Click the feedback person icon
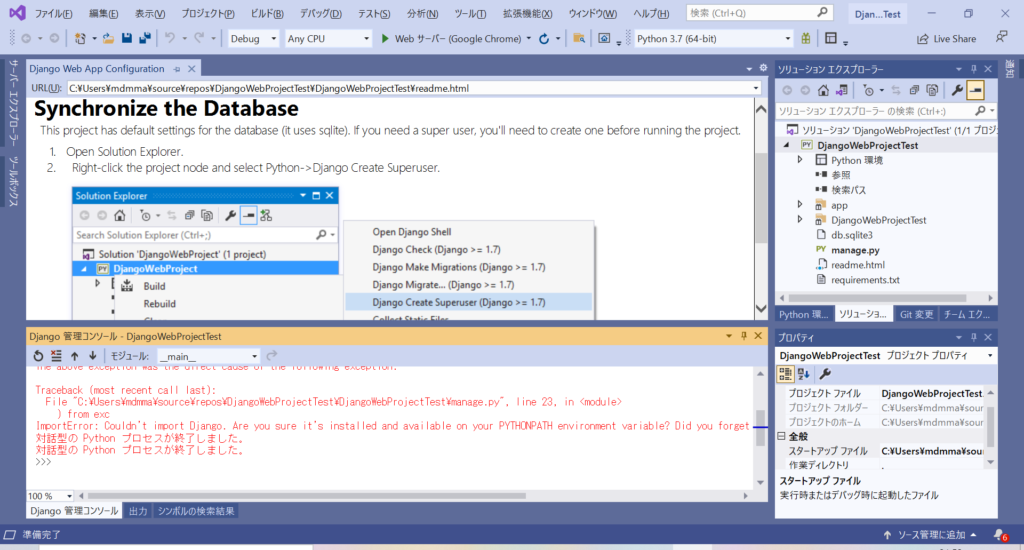The height and width of the screenshot is (550, 1024). [1001, 38]
